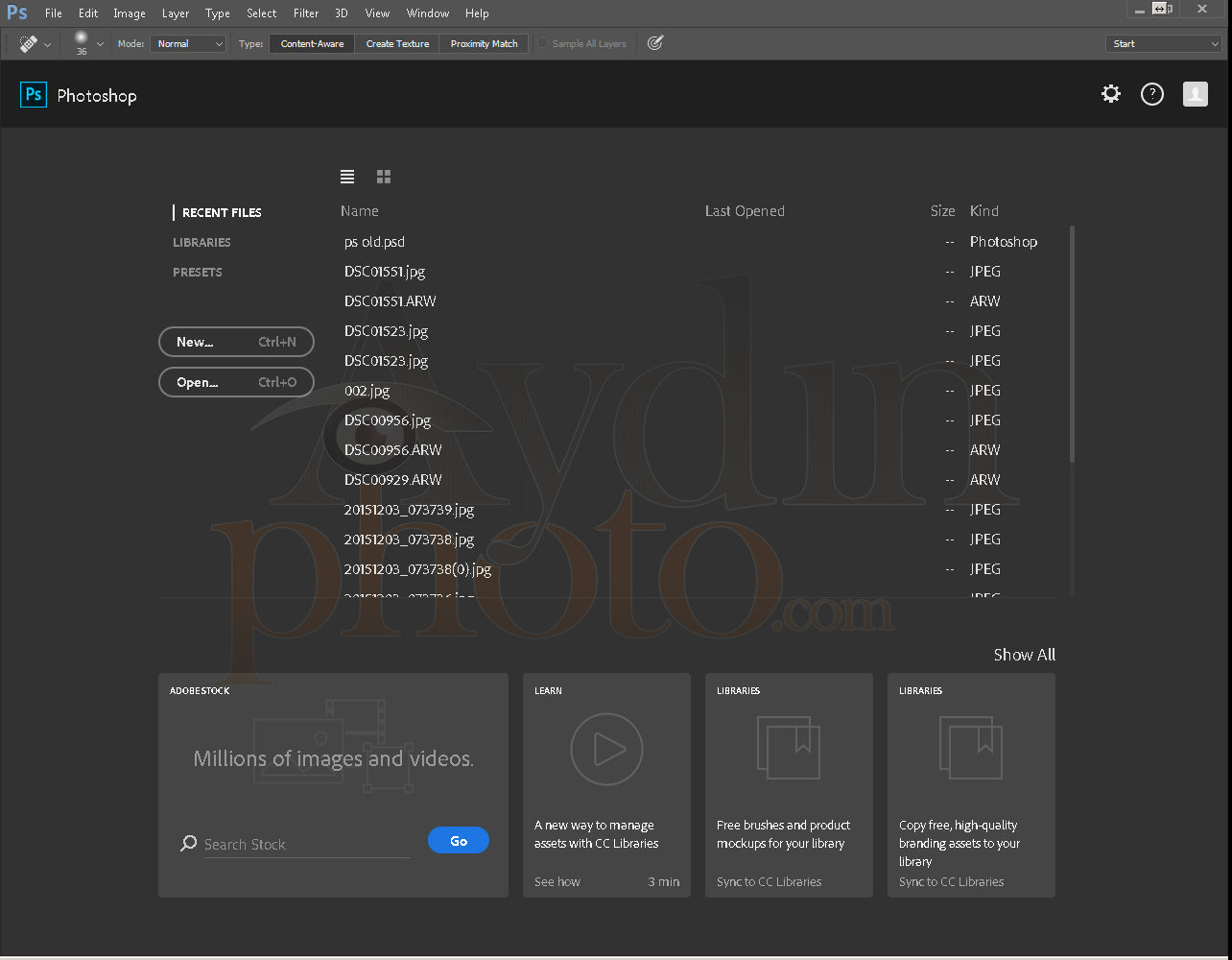Click the help question mark icon
1232x960 pixels.
point(1152,94)
